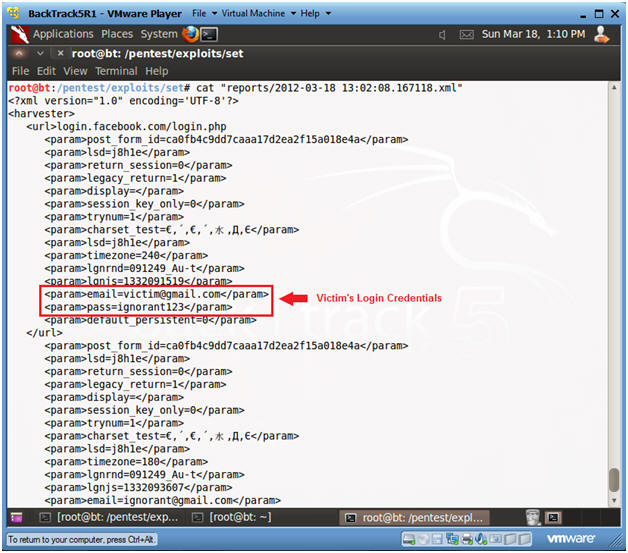Click the email=ignorant@gmail.com param line
The height and width of the screenshot is (553, 628).
tap(163, 500)
